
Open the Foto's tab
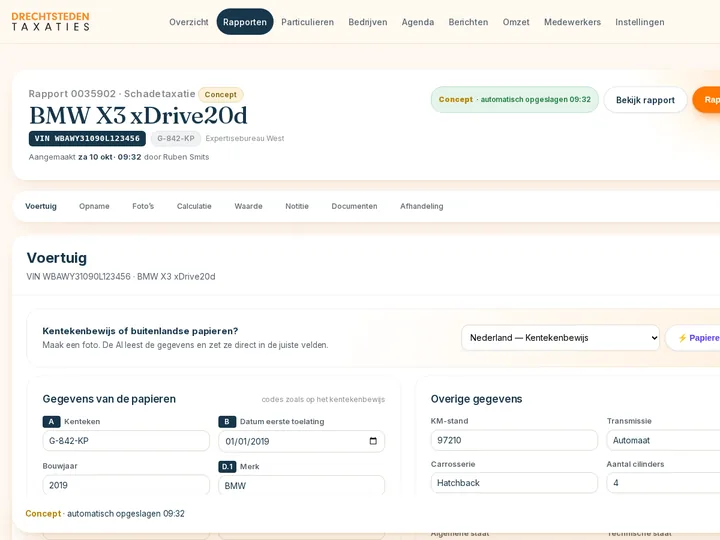(x=143, y=206)
